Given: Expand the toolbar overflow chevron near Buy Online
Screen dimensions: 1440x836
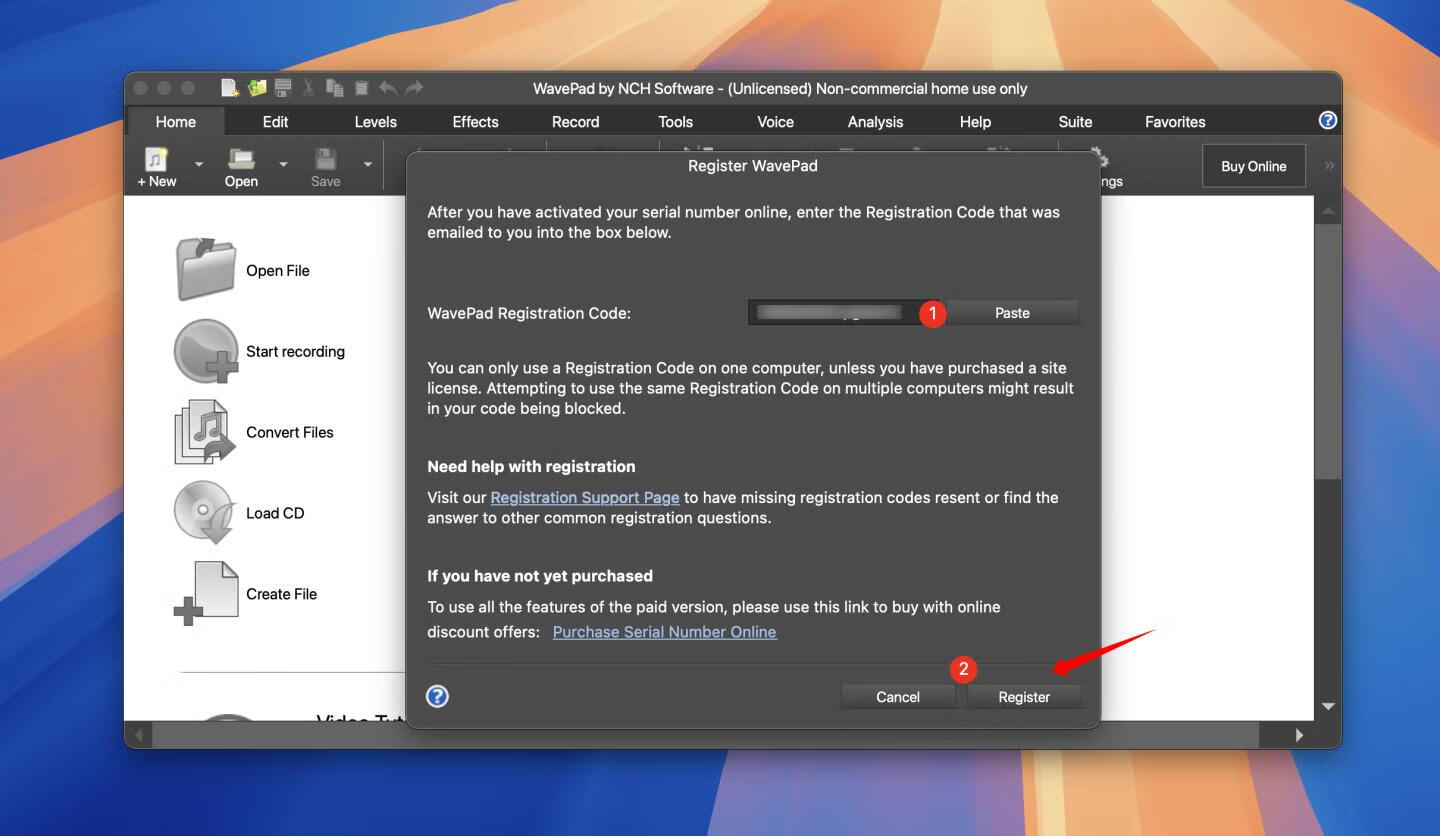Looking at the screenshot, I should tap(1329, 166).
